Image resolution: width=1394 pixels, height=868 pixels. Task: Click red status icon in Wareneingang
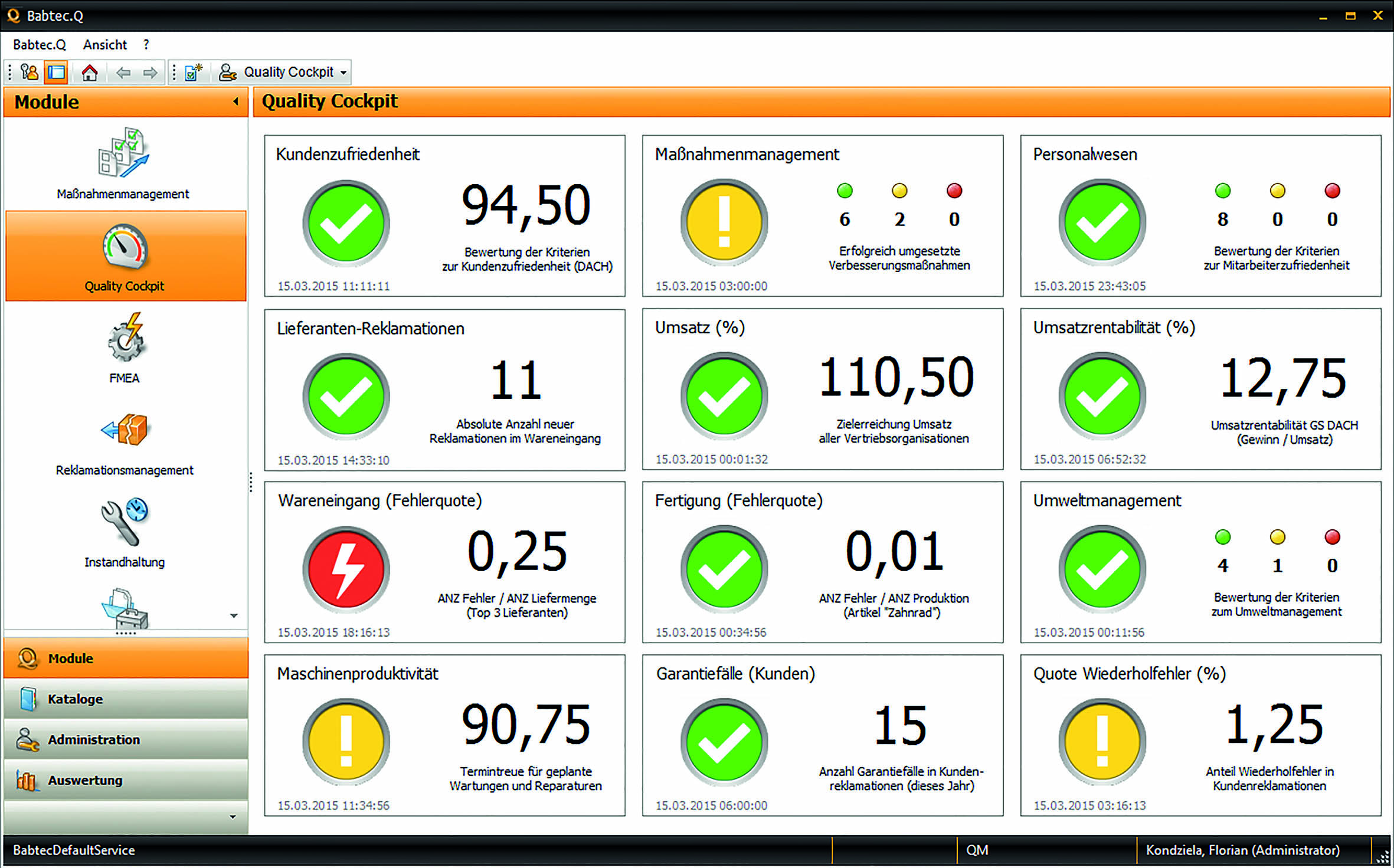(346, 569)
